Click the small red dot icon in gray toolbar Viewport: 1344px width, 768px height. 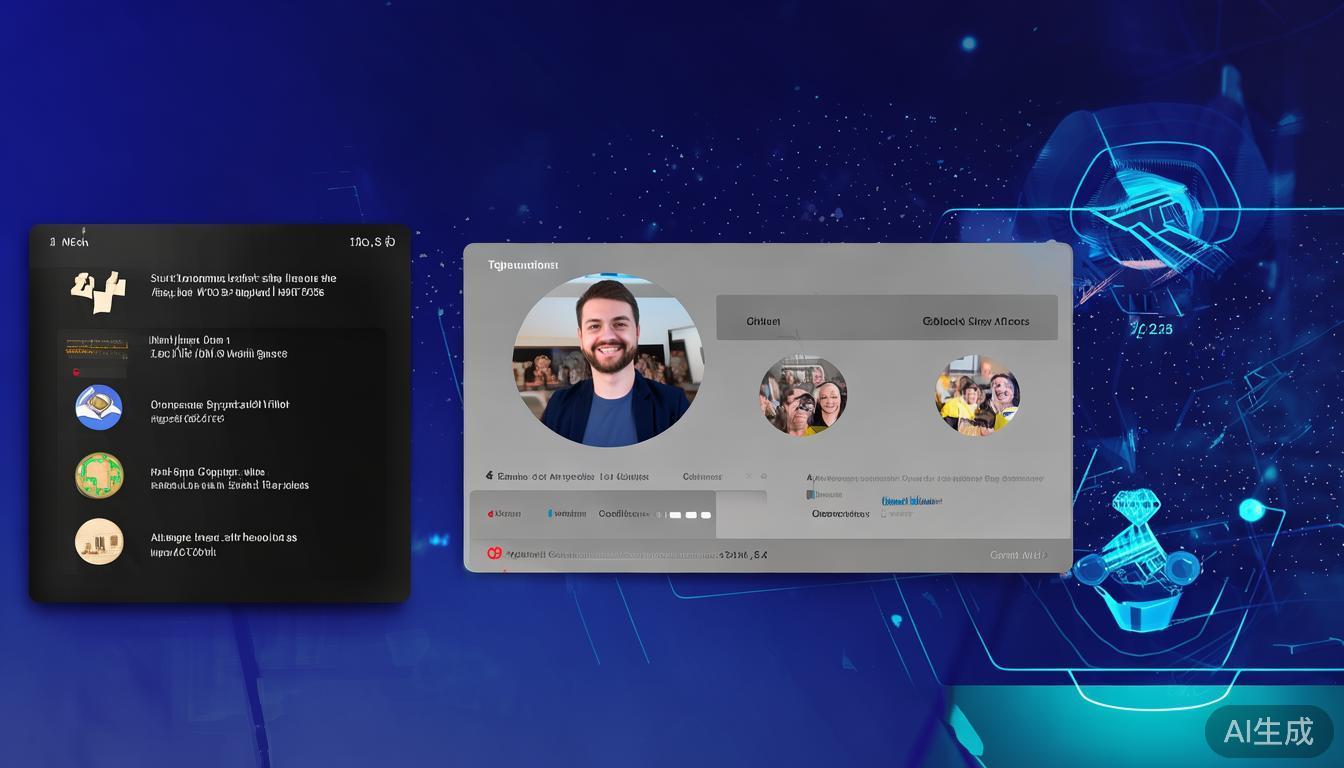pyautogui.click(x=490, y=514)
